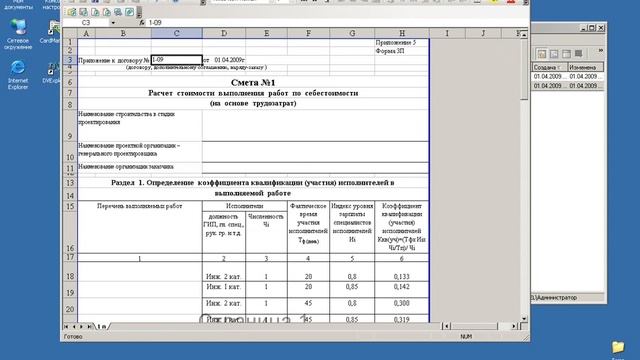Click the fifth icon in the Excel reviewing toolbar

tap(118, 12)
